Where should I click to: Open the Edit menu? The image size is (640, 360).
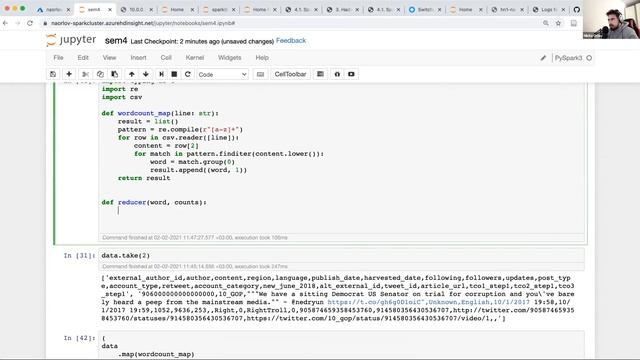(x=83, y=58)
